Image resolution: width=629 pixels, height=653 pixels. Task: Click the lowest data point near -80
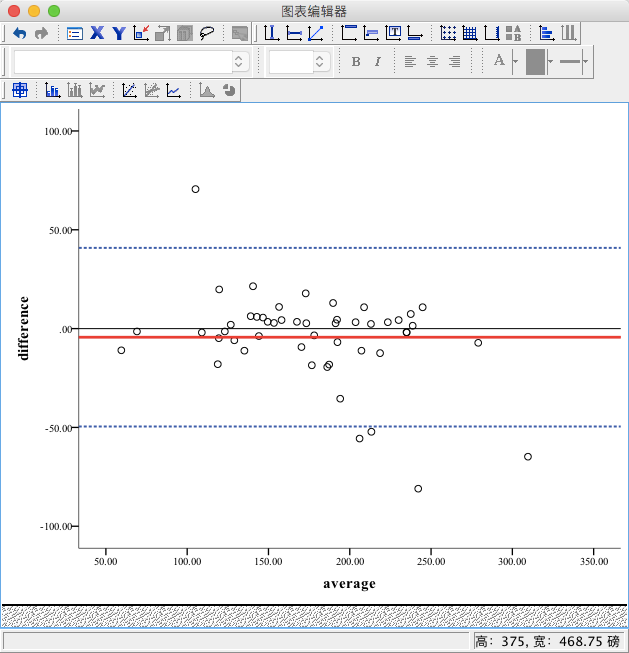418,489
